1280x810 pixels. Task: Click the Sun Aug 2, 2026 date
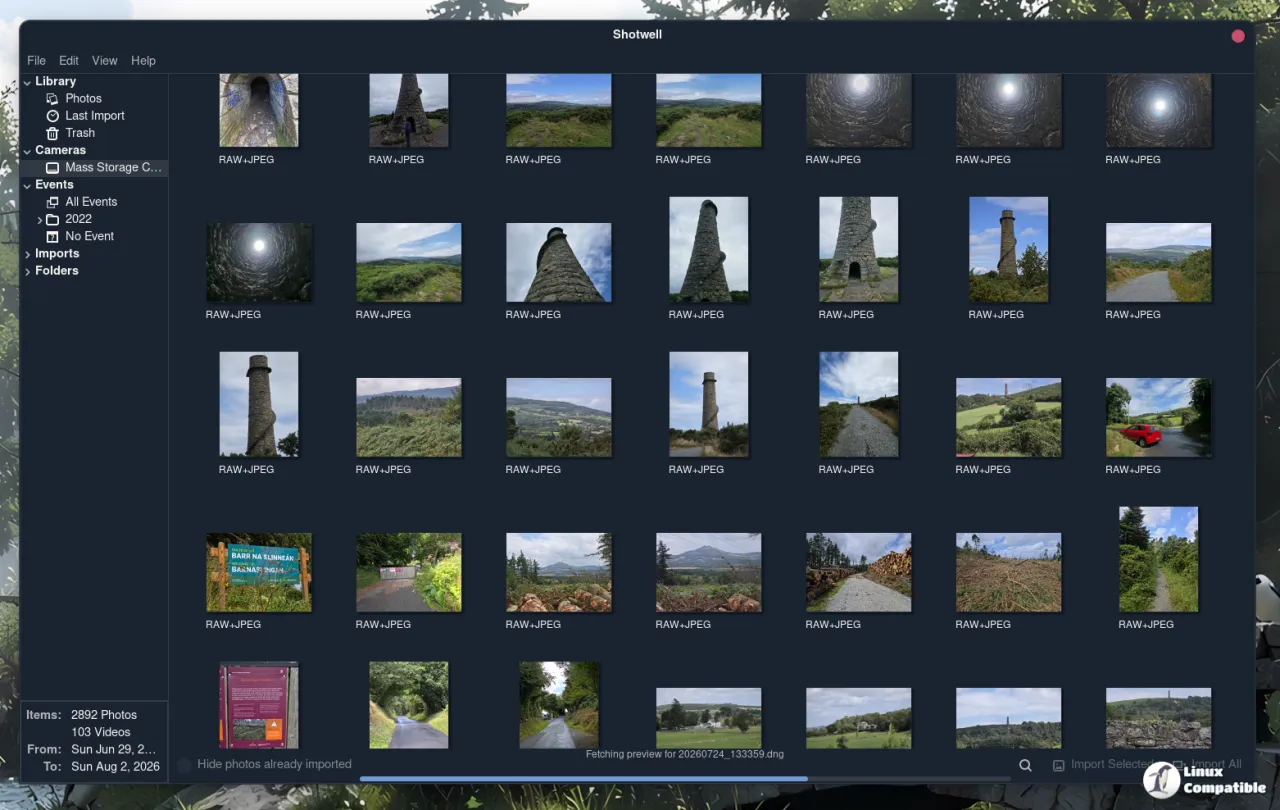[115, 767]
